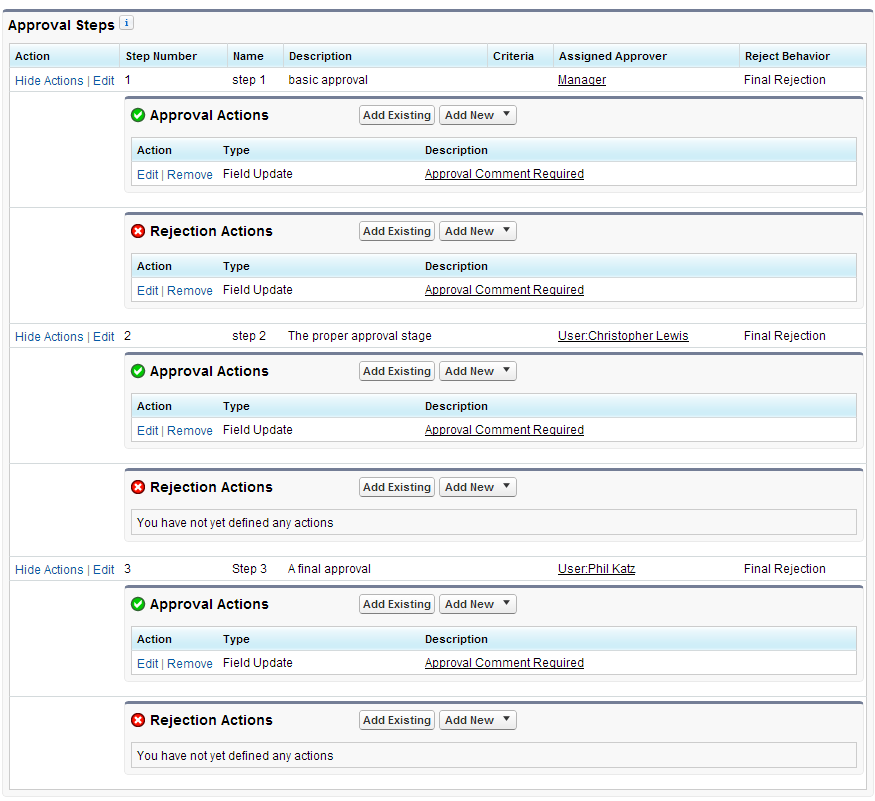Hide Actions for step 3
Image resolution: width=875 pixels, height=801 pixels.
pos(49,570)
